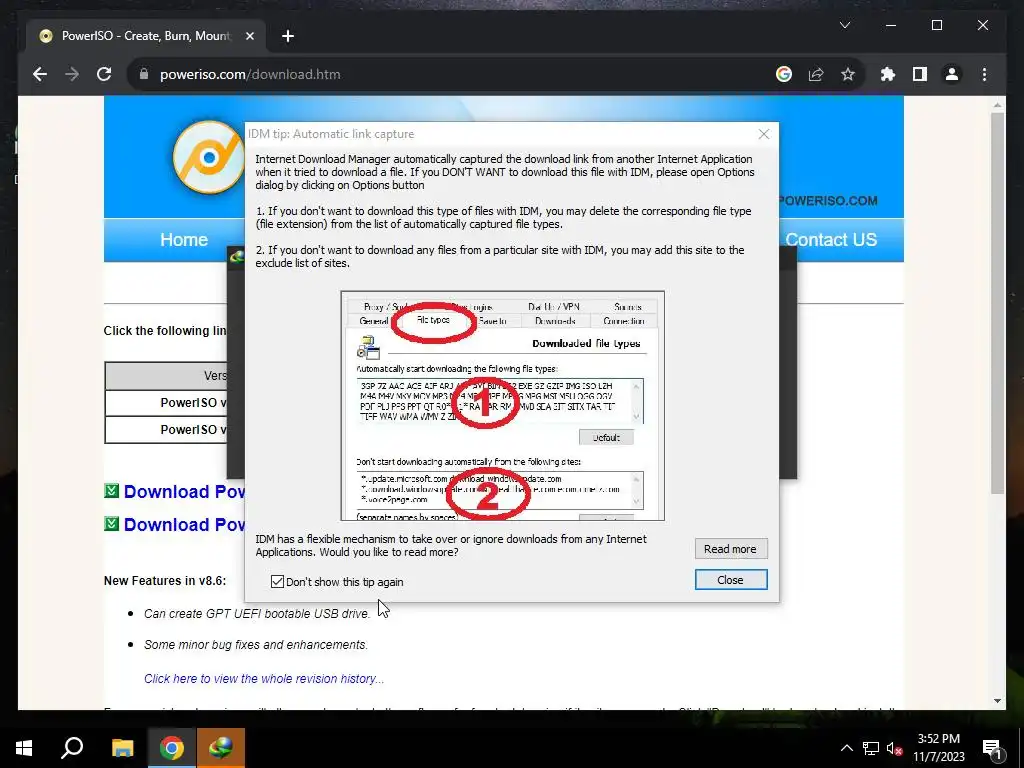
Task: Open notification center icon
Action: tap(992, 748)
